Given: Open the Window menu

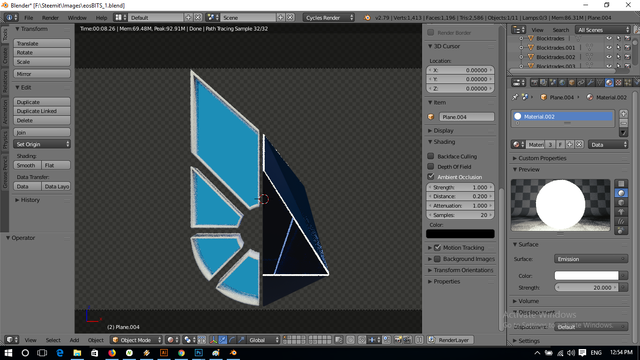Looking at the screenshot, I should 77,18.
